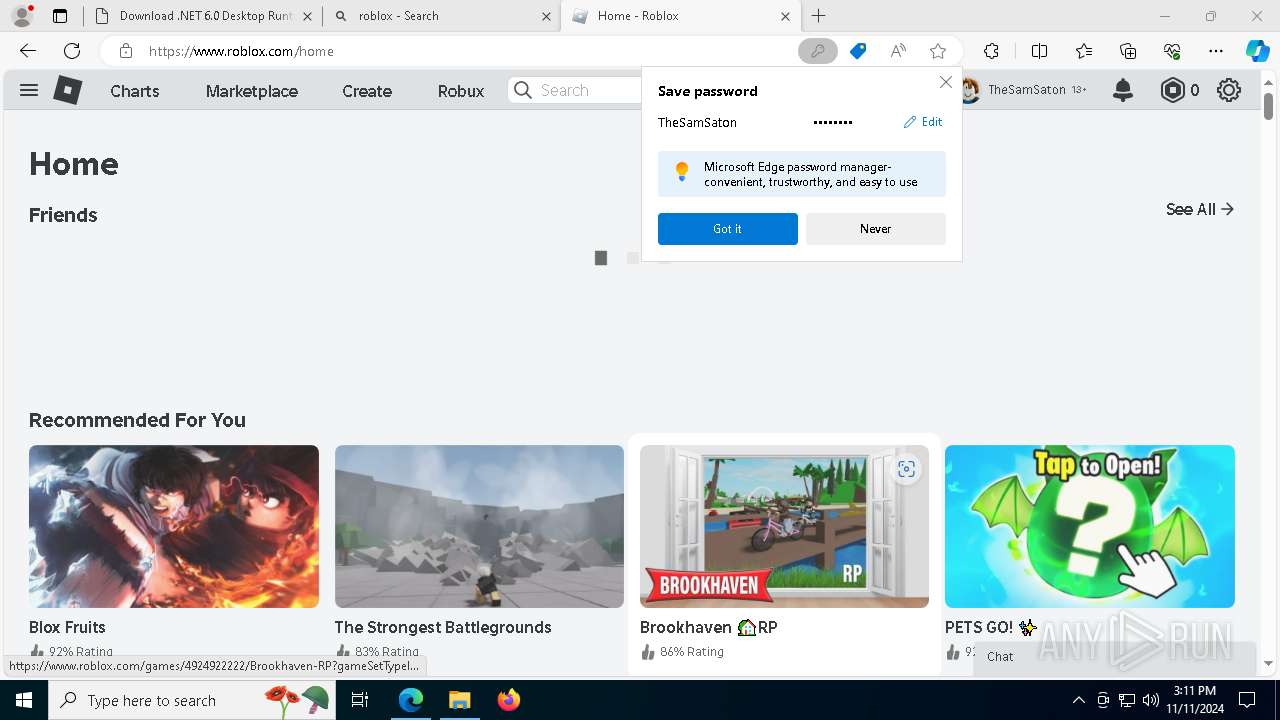The height and width of the screenshot is (720, 1280).
Task: Open the Blox Fruits game thumbnail
Action: [174, 526]
